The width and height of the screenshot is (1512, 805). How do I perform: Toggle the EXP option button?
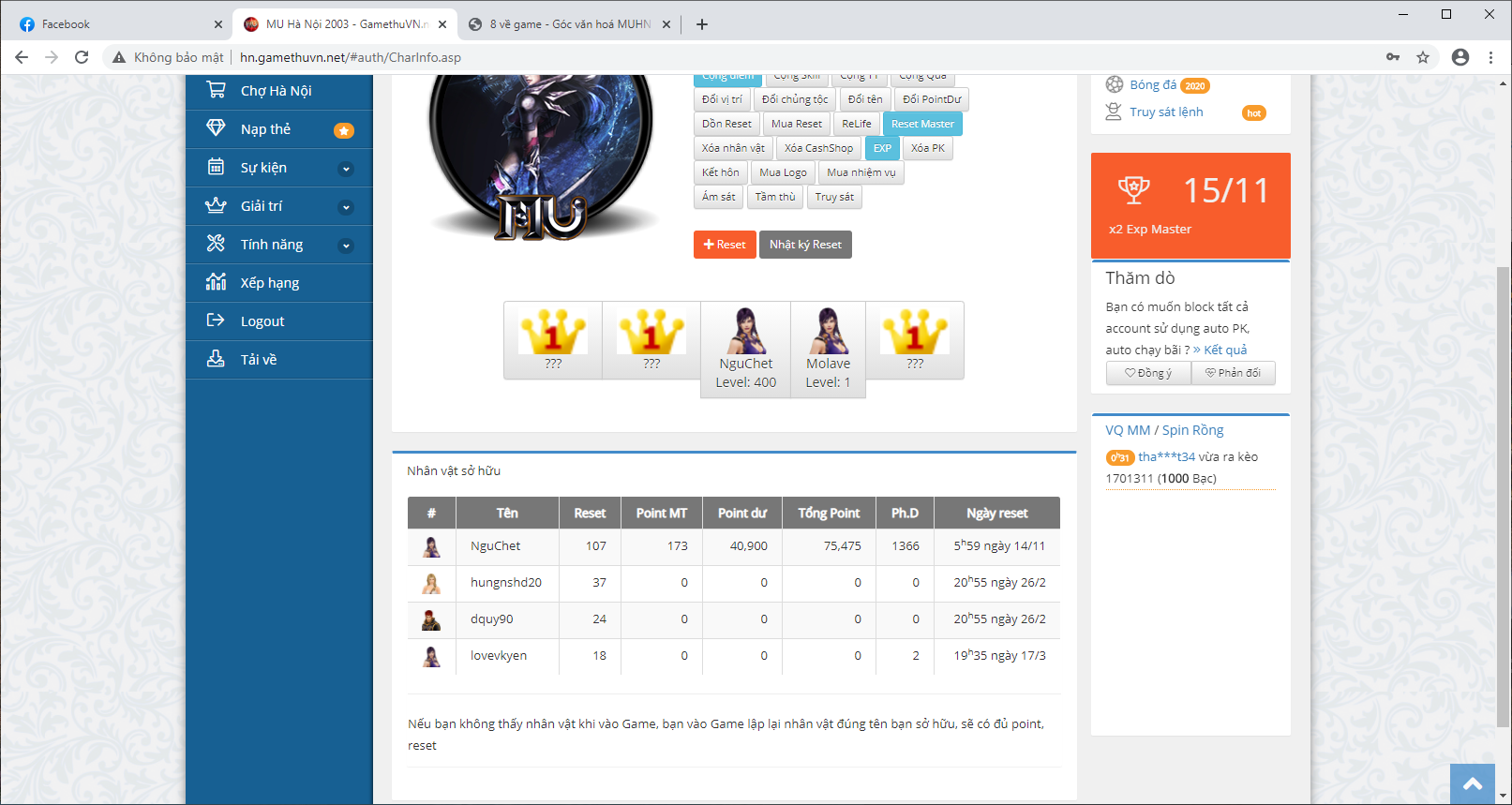[882, 148]
